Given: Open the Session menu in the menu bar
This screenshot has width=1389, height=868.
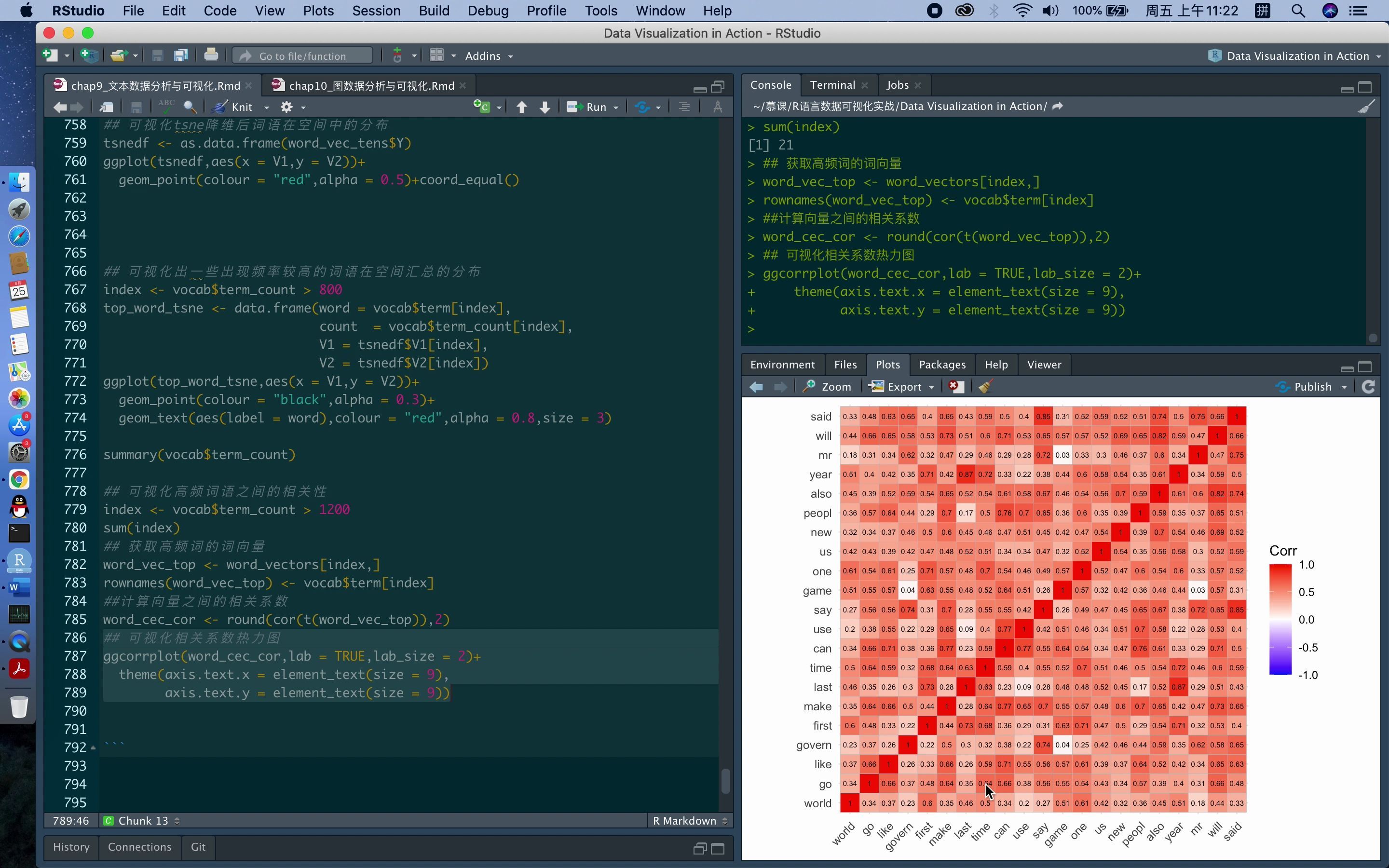Looking at the screenshot, I should click(376, 11).
